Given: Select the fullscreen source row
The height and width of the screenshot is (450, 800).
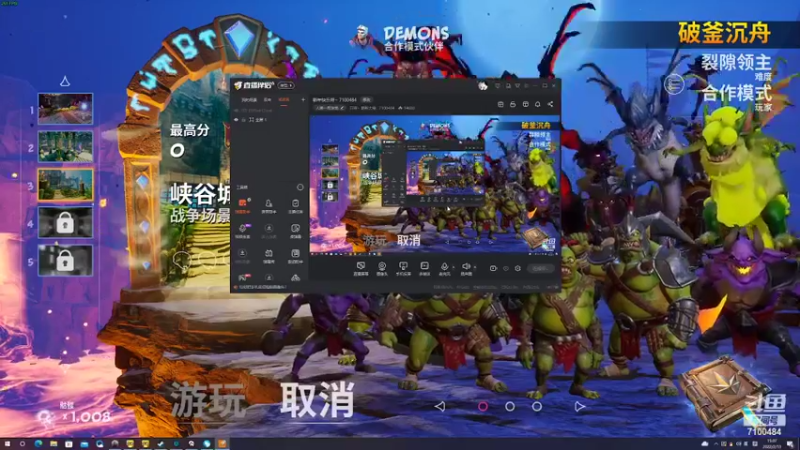Looking at the screenshot, I should pyautogui.click(x=269, y=120).
